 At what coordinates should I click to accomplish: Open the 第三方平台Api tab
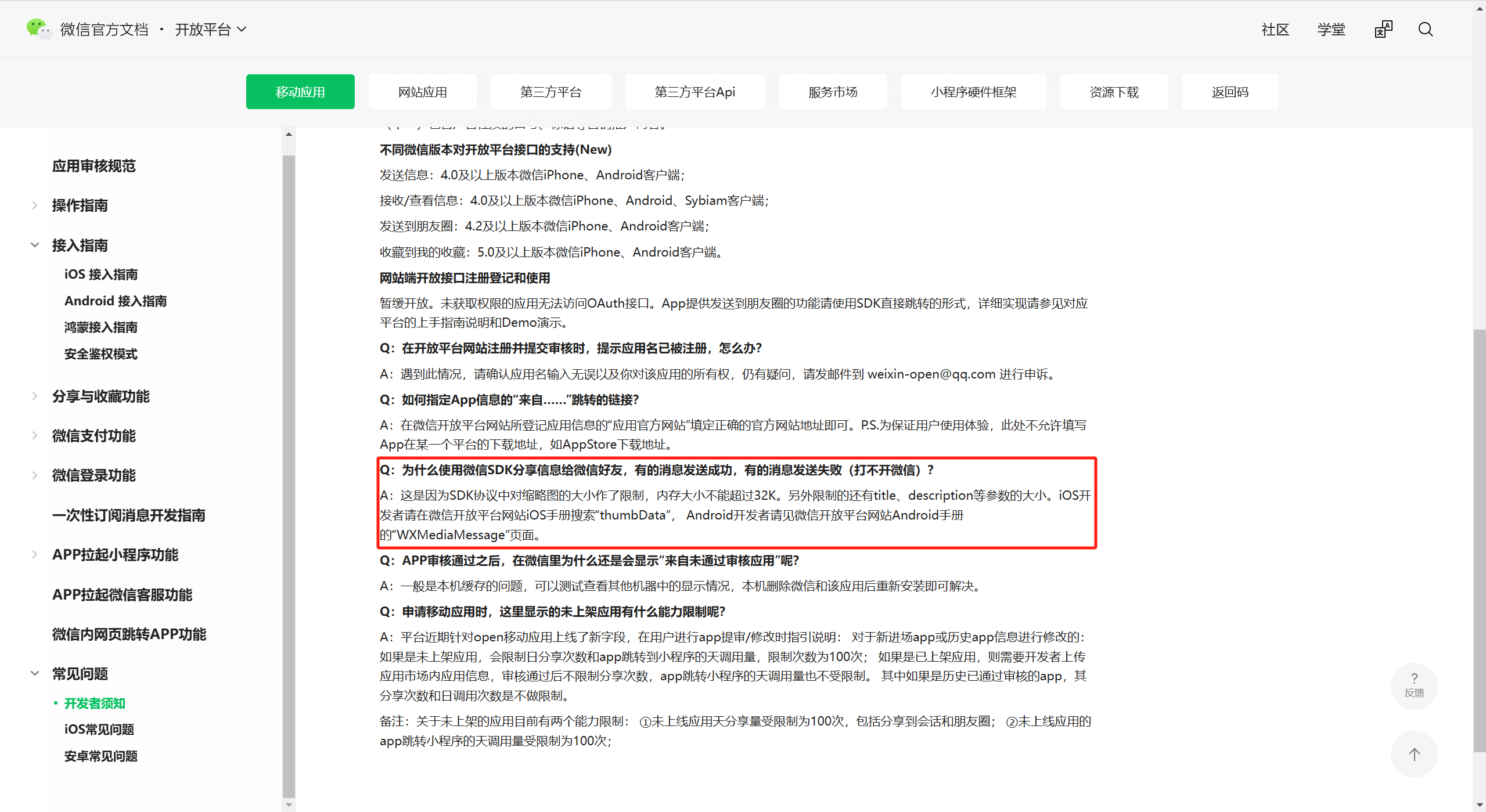tap(695, 92)
